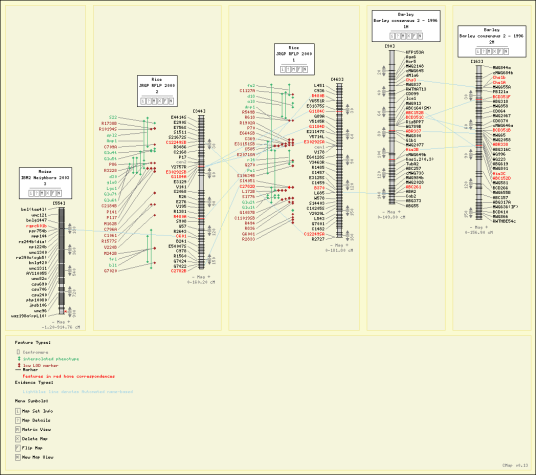The width and height of the screenshot is (536, 475).
Task: Open New Map View icon for Maize map 3
Action: point(59,193)
